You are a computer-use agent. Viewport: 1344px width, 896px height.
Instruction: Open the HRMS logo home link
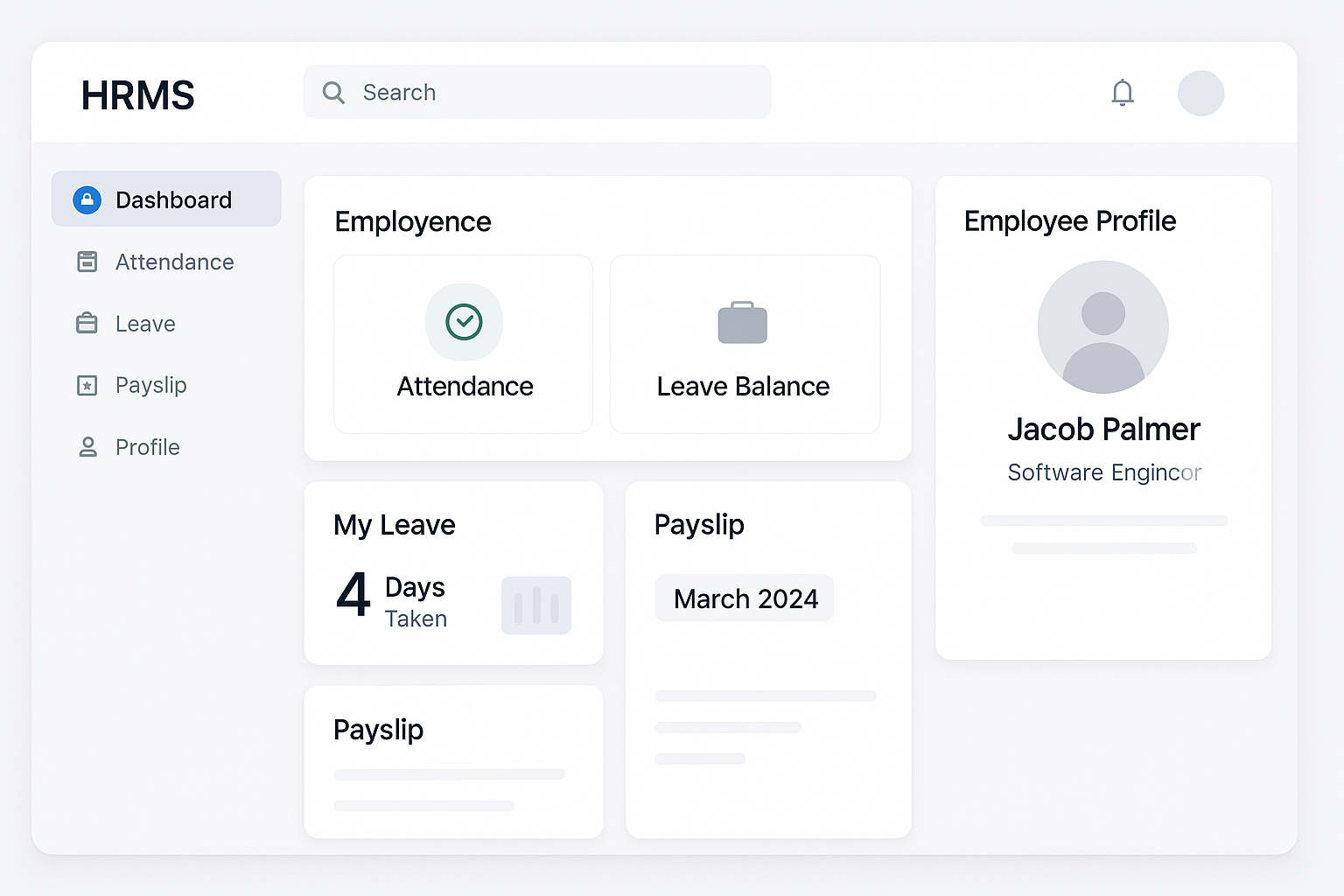(138, 95)
